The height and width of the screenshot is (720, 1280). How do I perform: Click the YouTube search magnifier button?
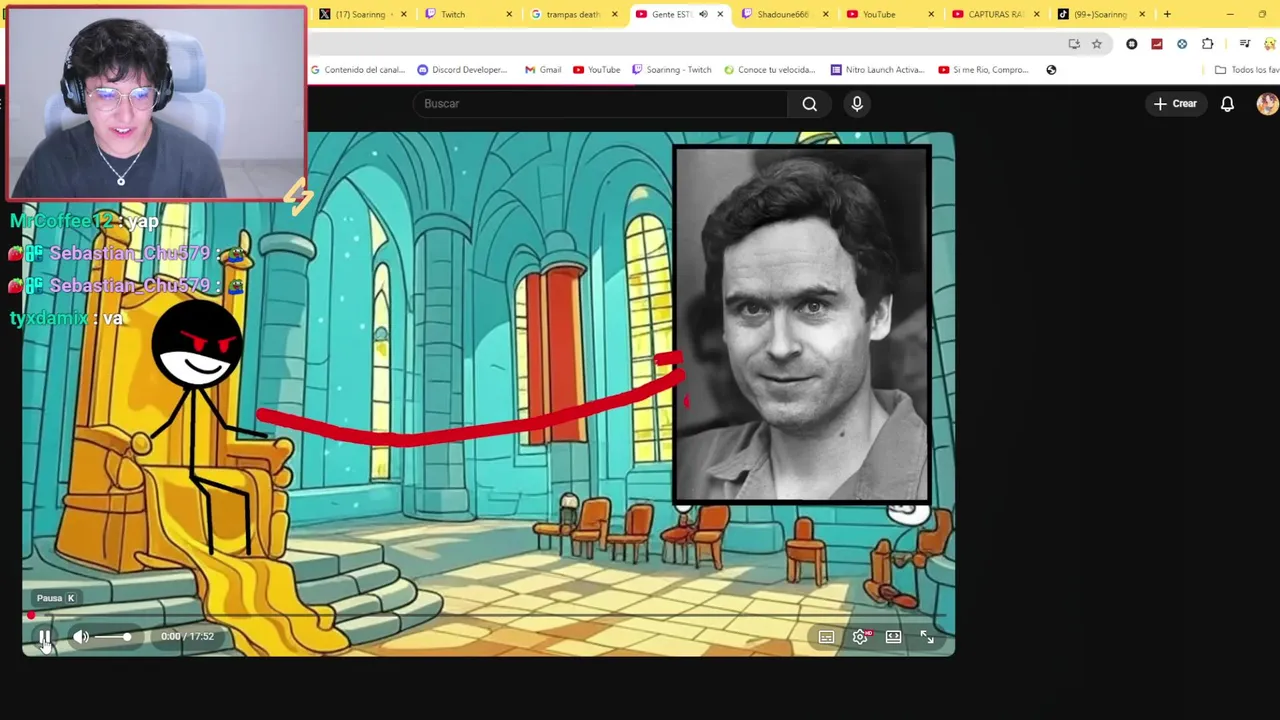click(810, 103)
